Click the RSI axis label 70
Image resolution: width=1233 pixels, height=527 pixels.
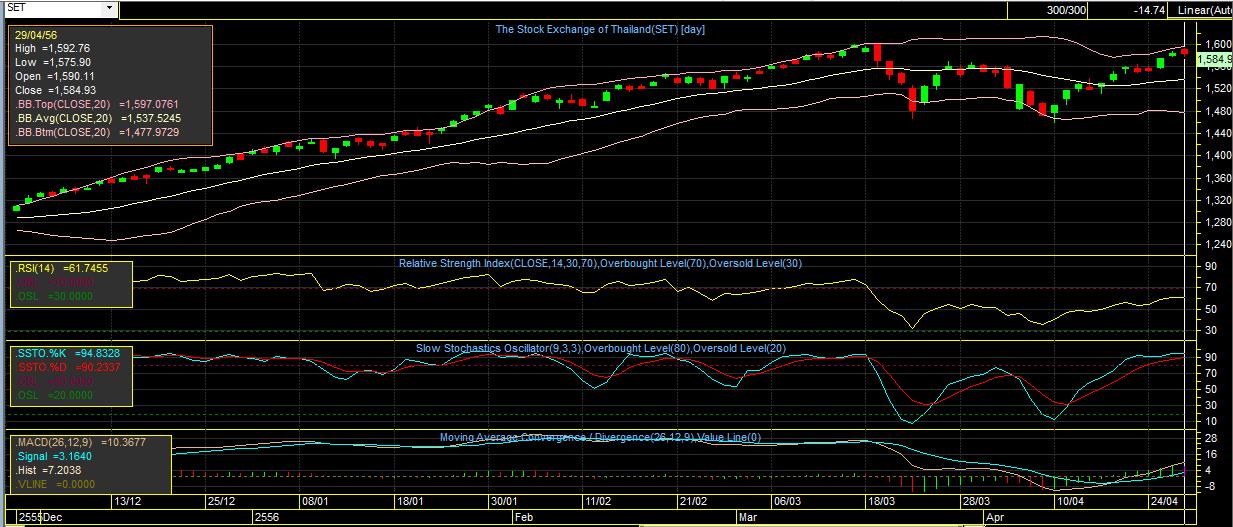pos(1210,289)
